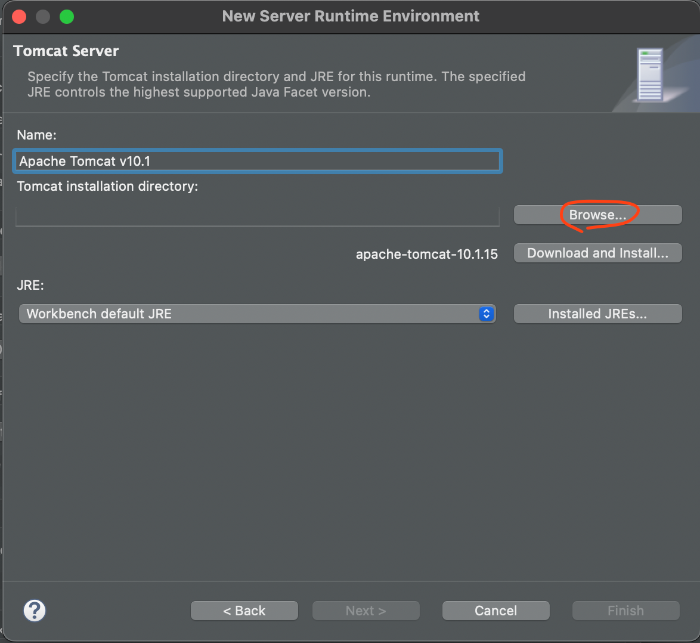Viewport: 700px width, 643px height.
Task: Click the JRE: label
Action: 30,285
